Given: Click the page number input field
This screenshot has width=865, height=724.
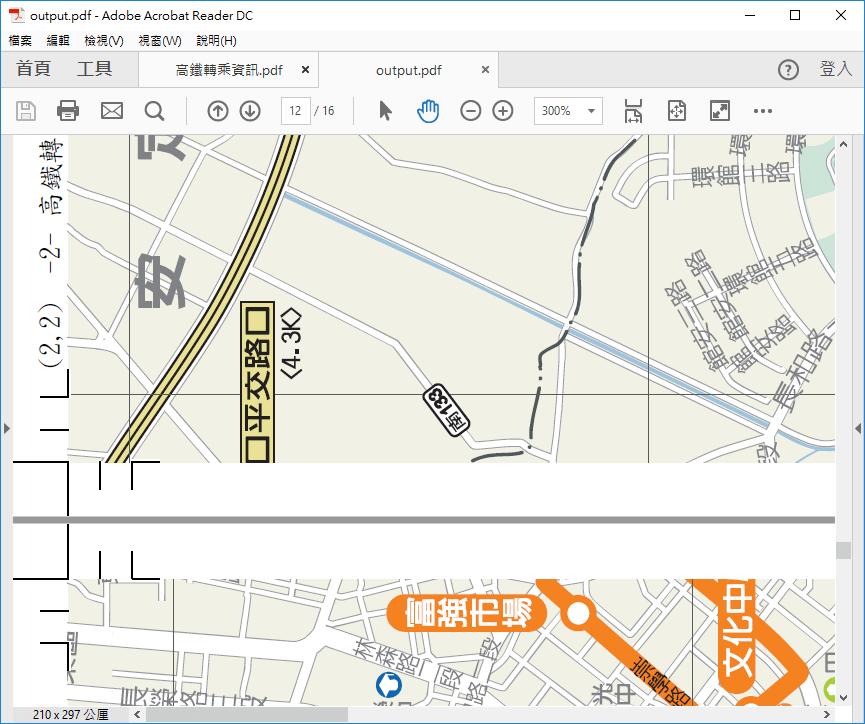Looking at the screenshot, I should pyautogui.click(x=295, y=111).
